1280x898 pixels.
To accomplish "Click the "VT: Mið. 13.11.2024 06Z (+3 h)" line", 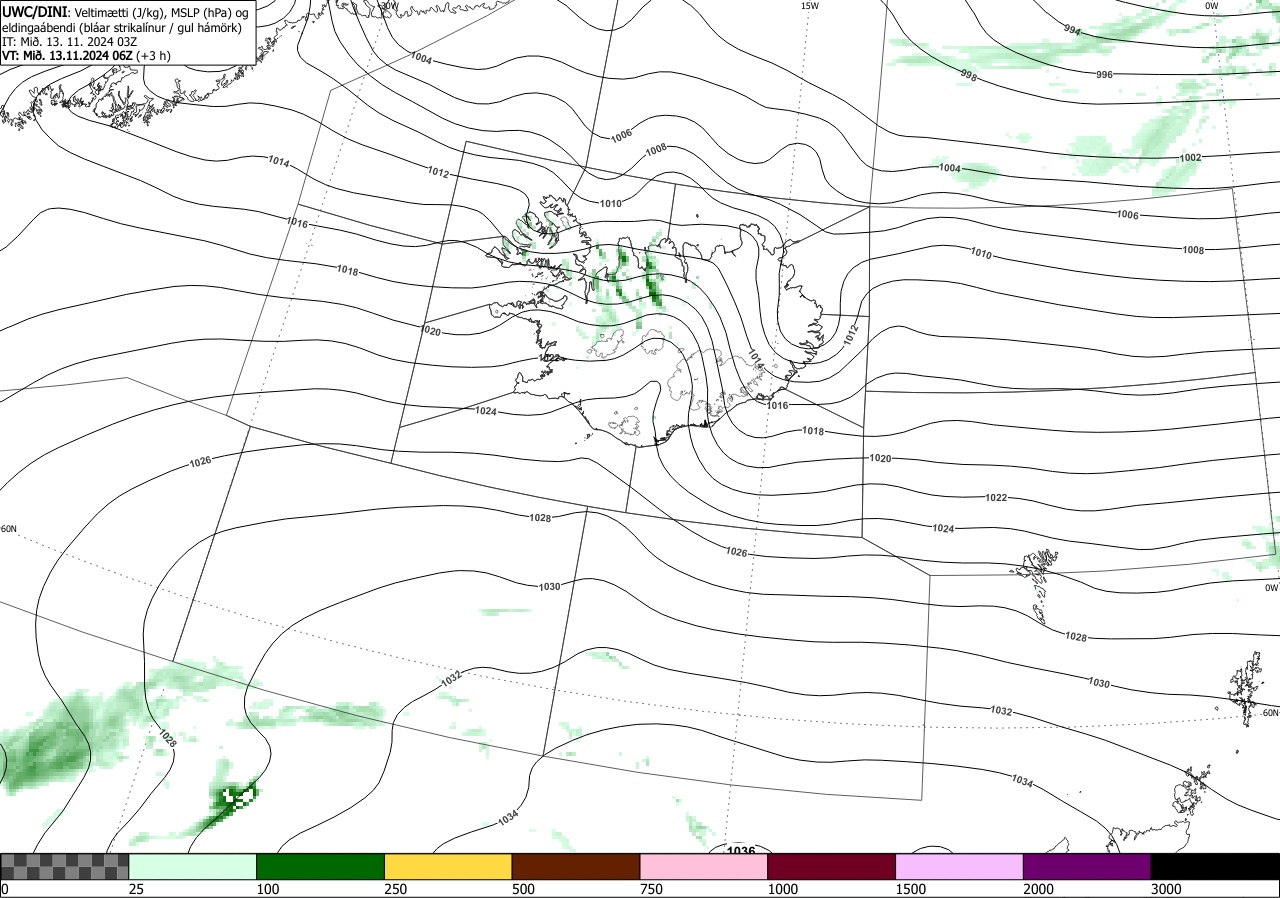I will (x=85, y=57).
